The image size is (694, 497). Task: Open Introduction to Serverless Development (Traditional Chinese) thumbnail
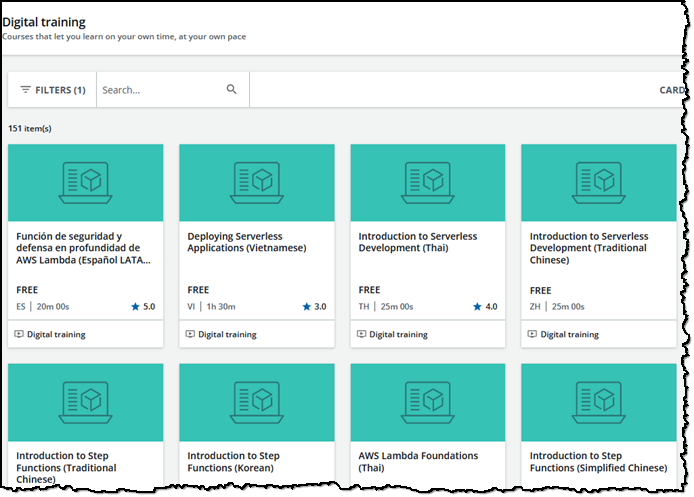coord(598,182)
